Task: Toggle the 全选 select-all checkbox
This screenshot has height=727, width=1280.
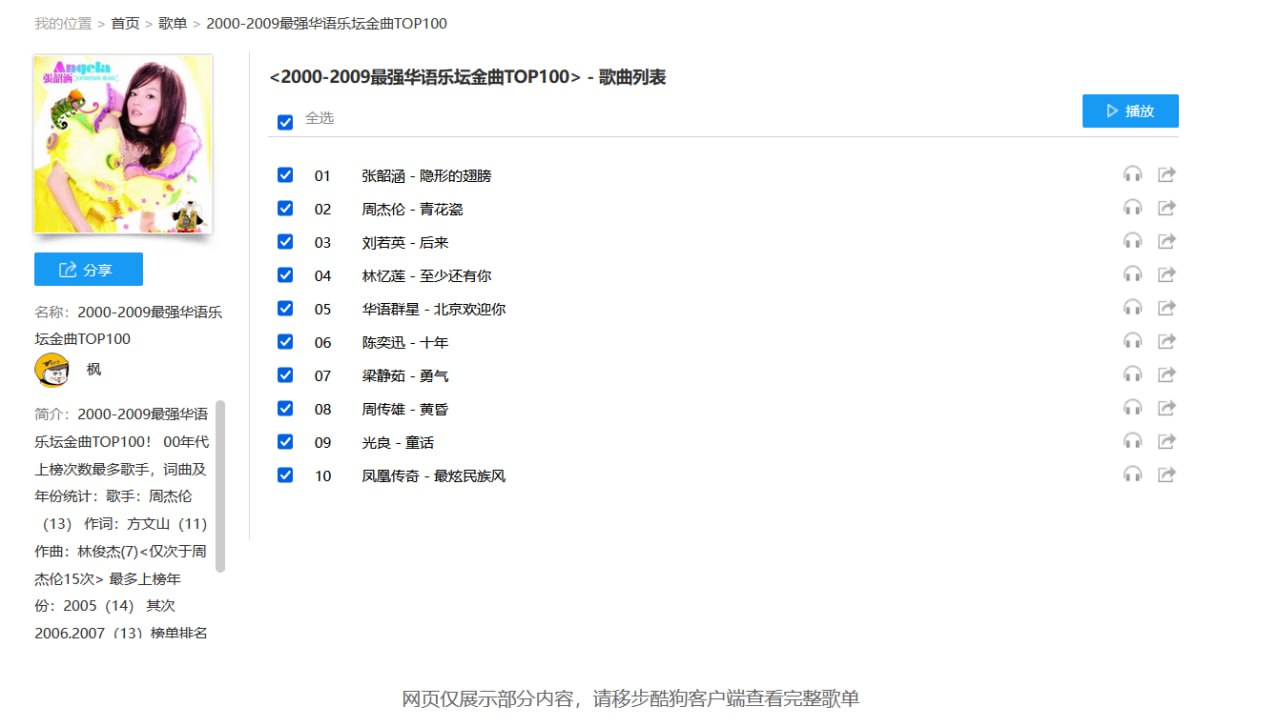Action: 285,121
